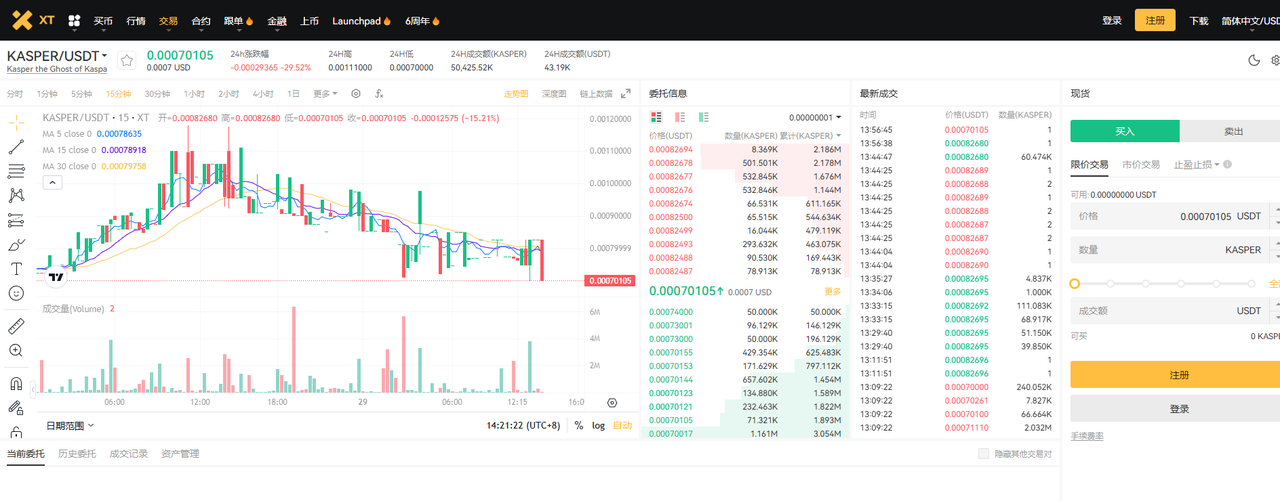Select the trend line drawing tool
The width and height of the screenshot is (1280, 501).
(16, 146)
